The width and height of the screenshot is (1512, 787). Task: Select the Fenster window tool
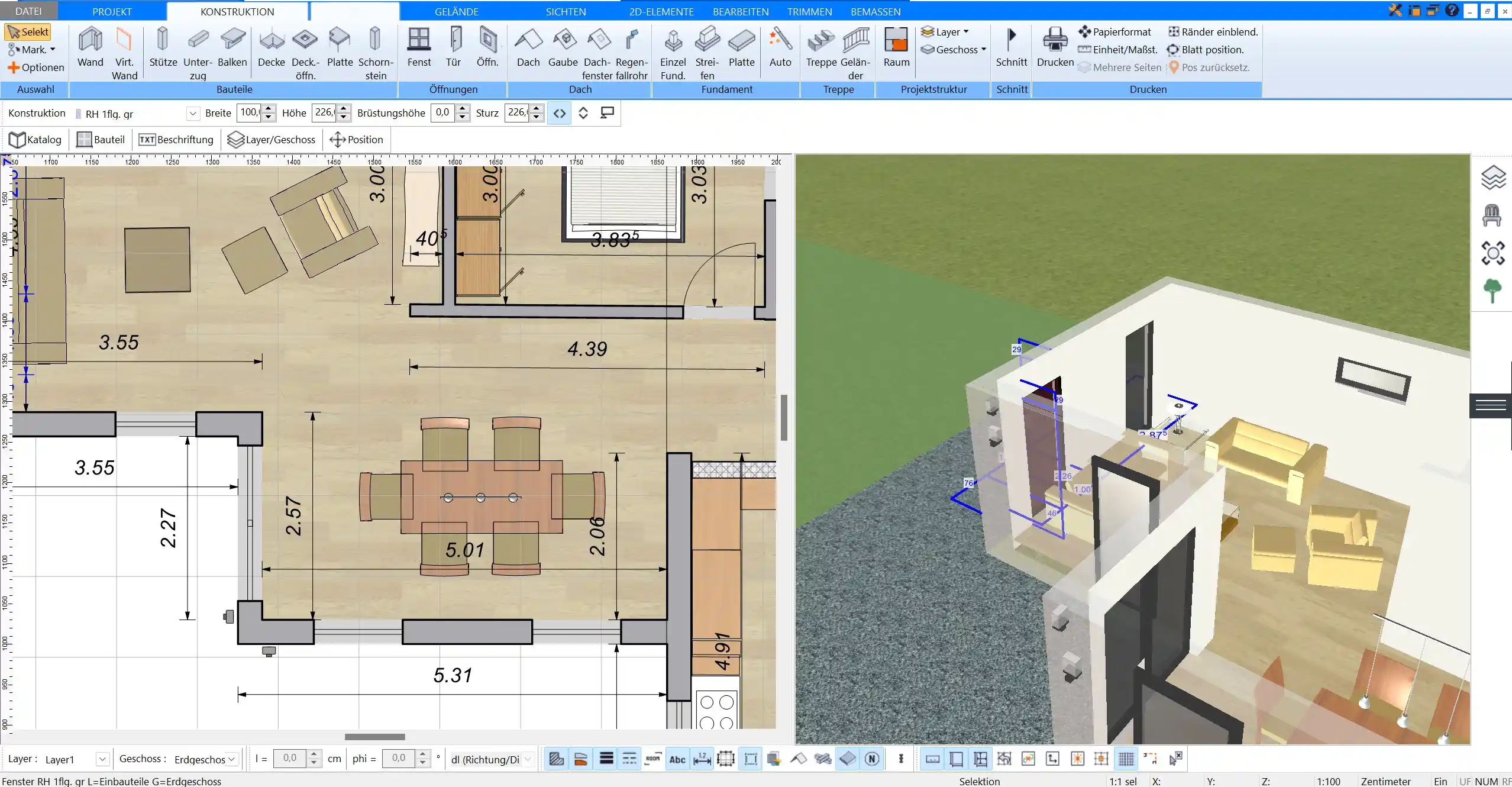click(419, 47)
